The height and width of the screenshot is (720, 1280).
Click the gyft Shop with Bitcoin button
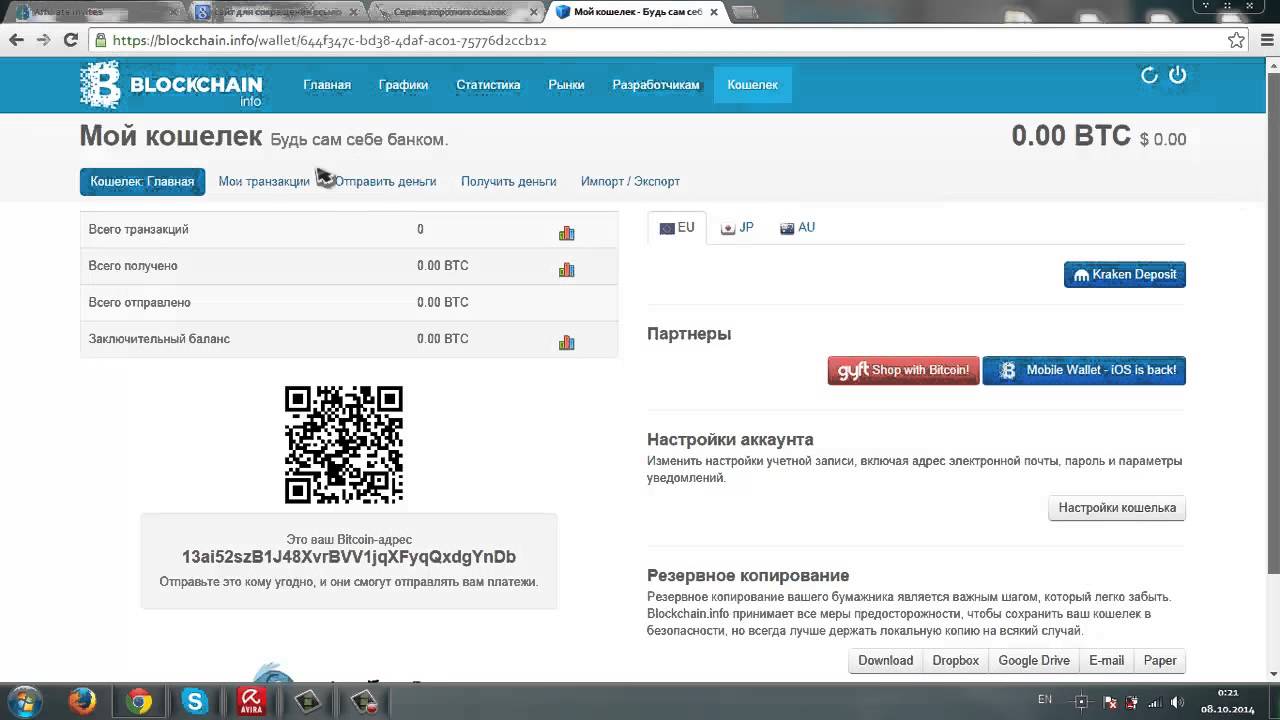coord(903,370)
